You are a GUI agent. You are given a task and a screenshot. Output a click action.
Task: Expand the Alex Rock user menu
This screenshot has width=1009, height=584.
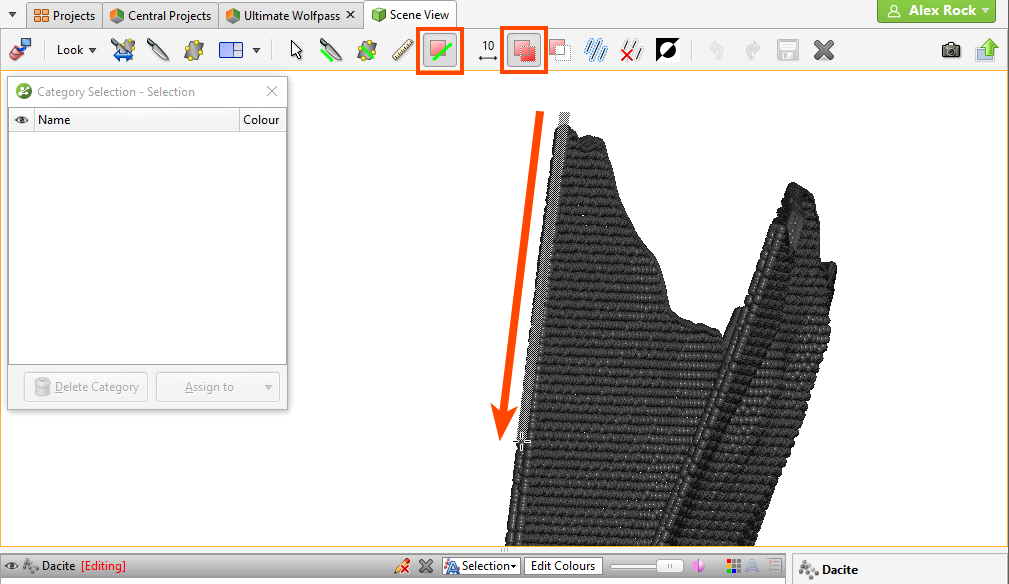tap(936, 11)
